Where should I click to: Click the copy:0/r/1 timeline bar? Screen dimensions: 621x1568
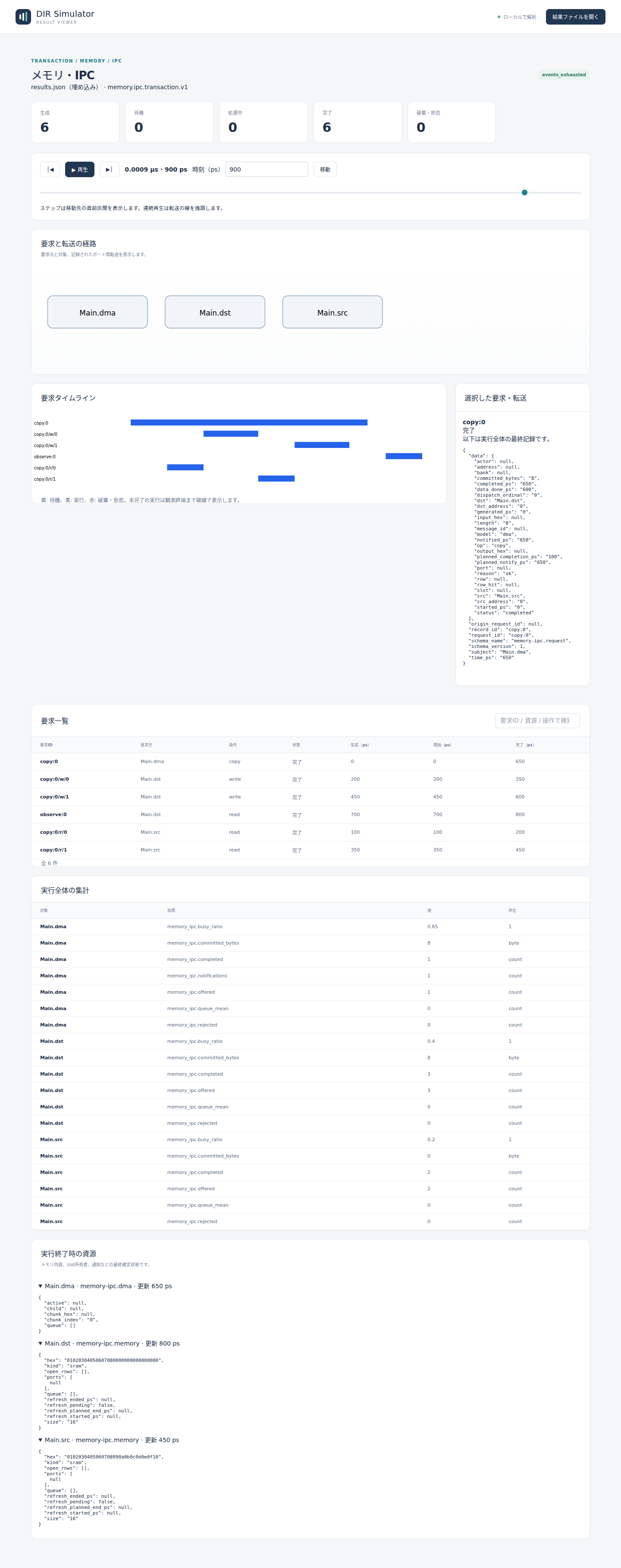pos(276,479)
